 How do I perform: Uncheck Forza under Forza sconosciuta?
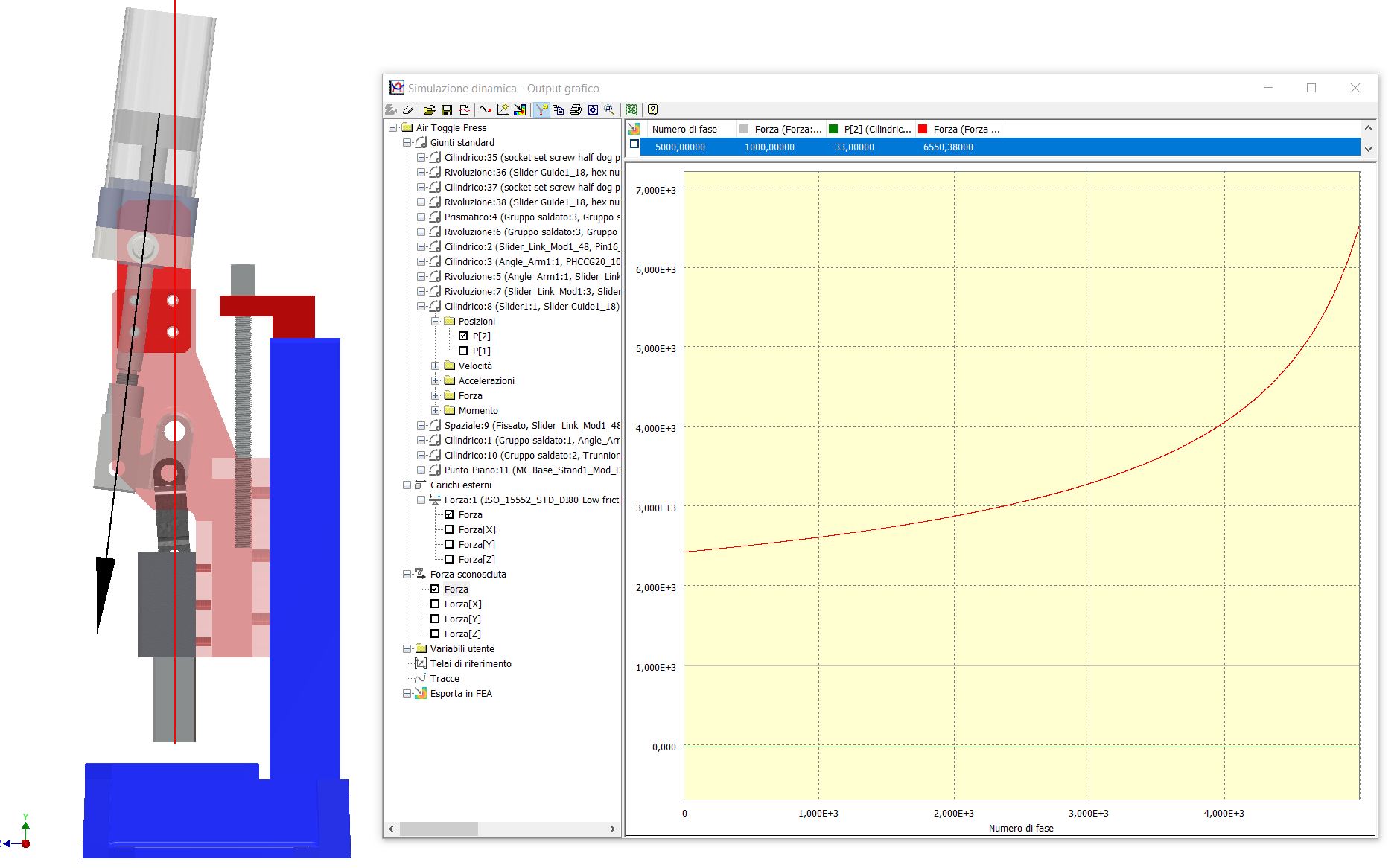tap(435, 589)
